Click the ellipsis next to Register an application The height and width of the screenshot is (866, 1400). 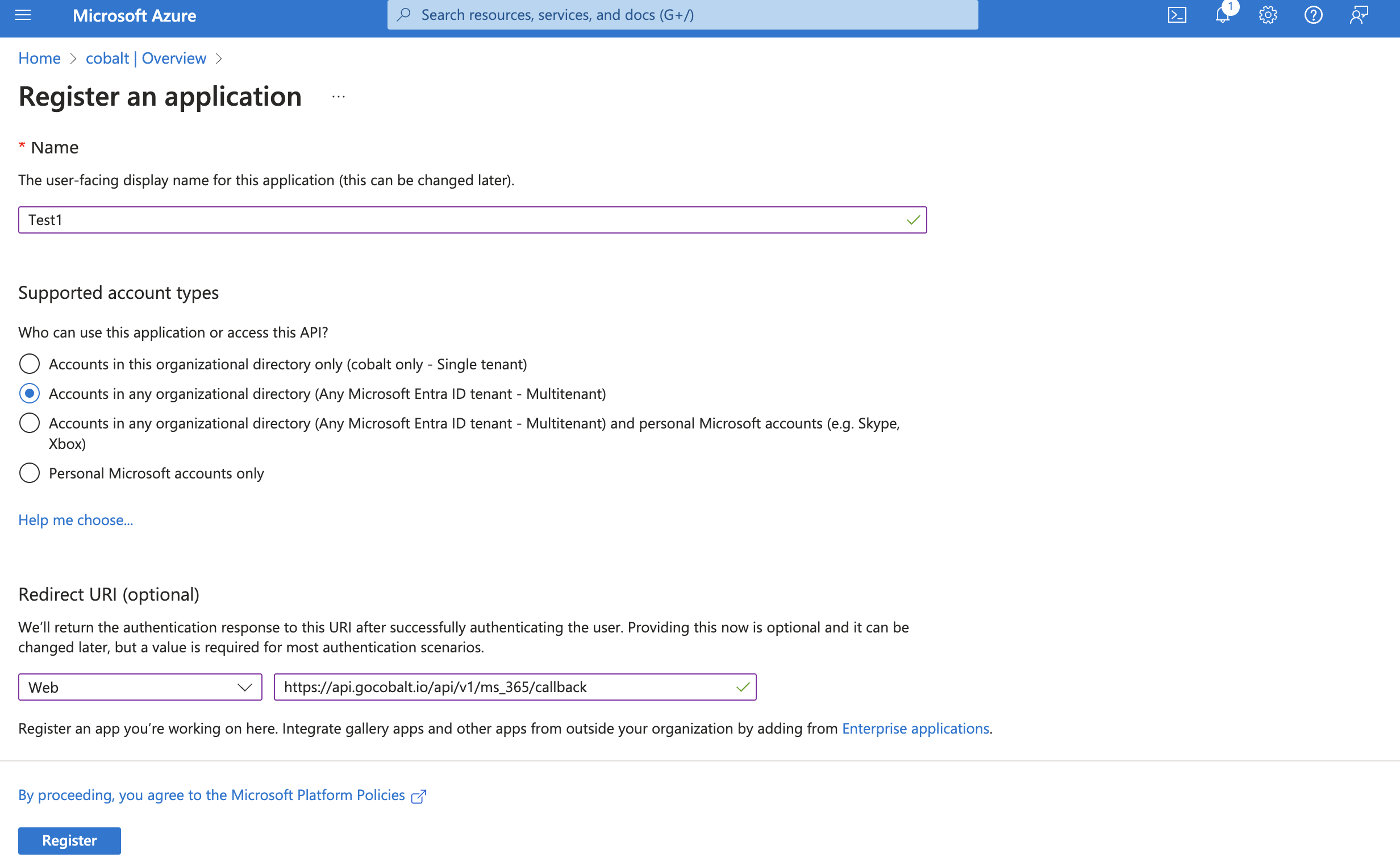338,97
